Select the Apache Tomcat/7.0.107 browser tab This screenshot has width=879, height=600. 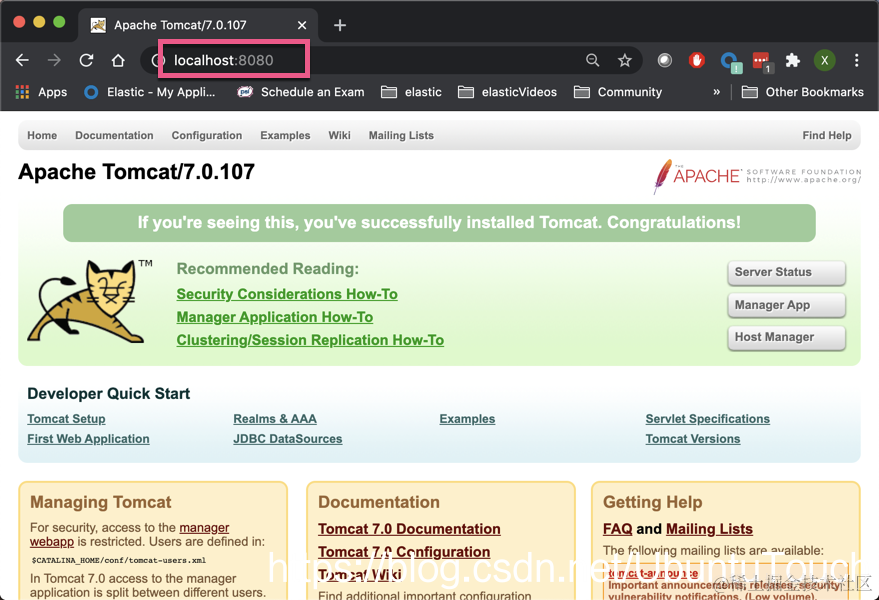pos(198,25)
